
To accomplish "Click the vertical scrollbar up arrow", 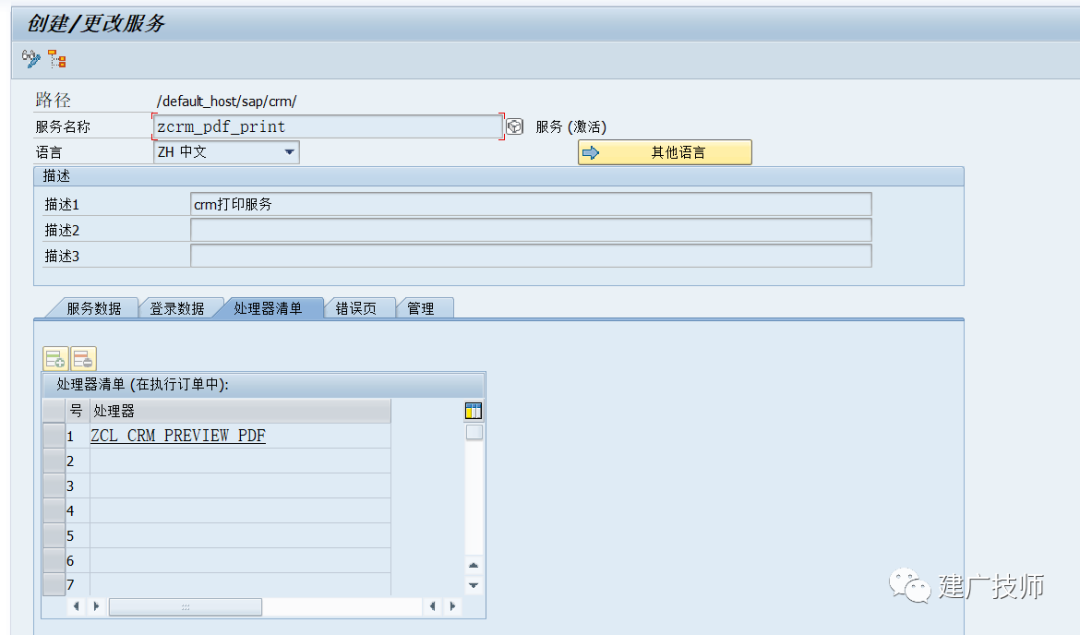I will click(x=474, y=565).
